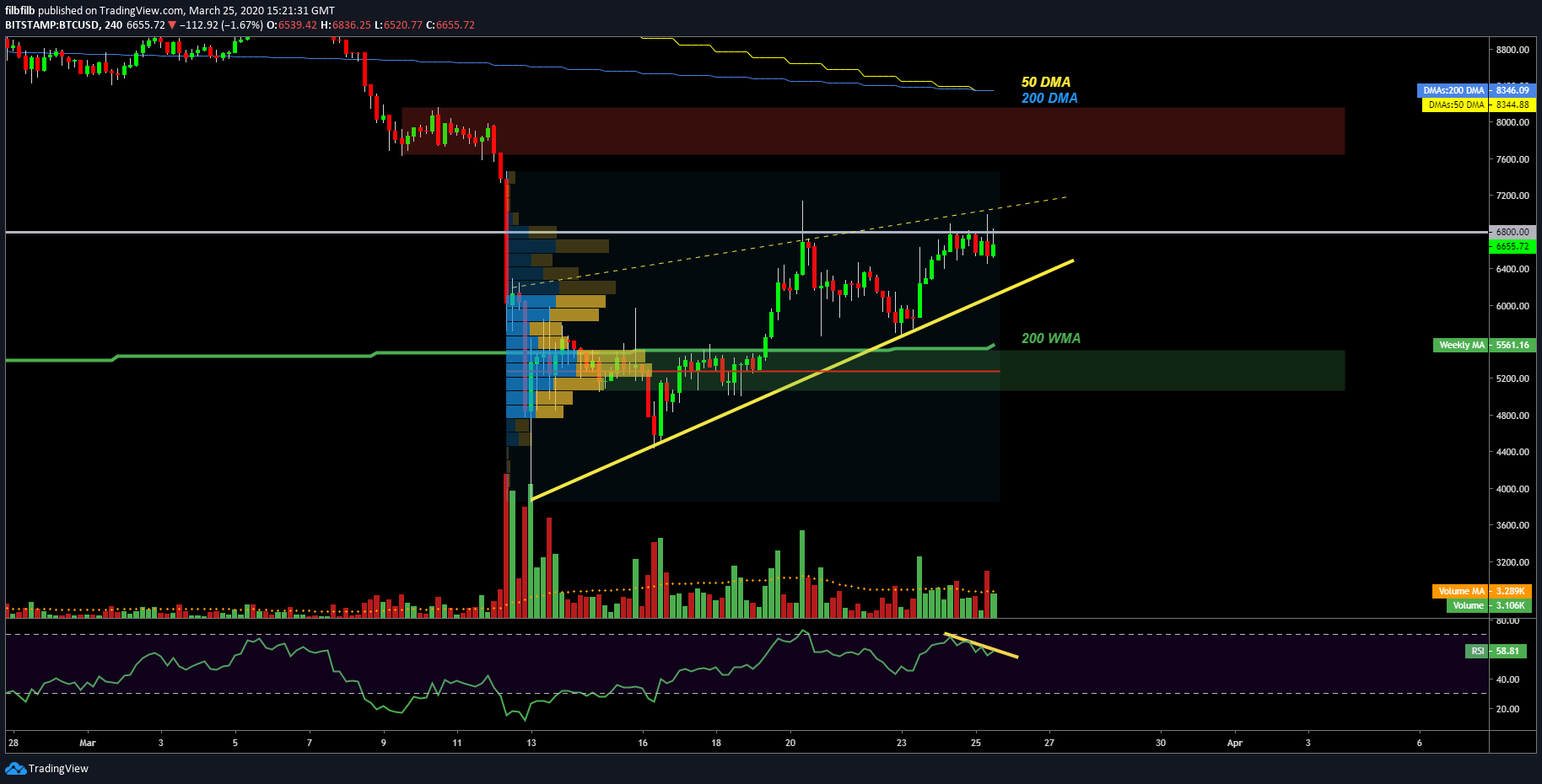Click date 28 on the time axis

point(13,743)
